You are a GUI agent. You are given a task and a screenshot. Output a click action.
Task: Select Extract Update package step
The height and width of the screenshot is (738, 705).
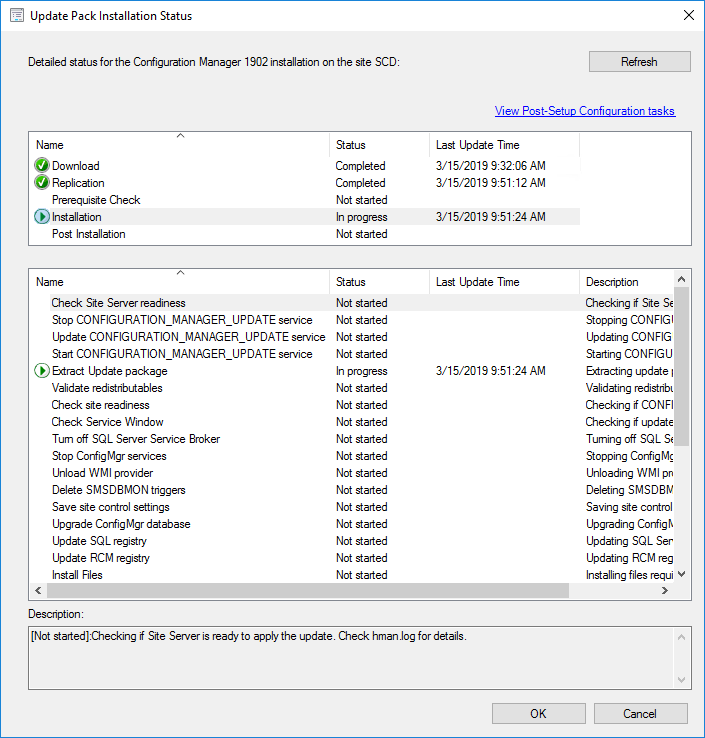[352, 371]
